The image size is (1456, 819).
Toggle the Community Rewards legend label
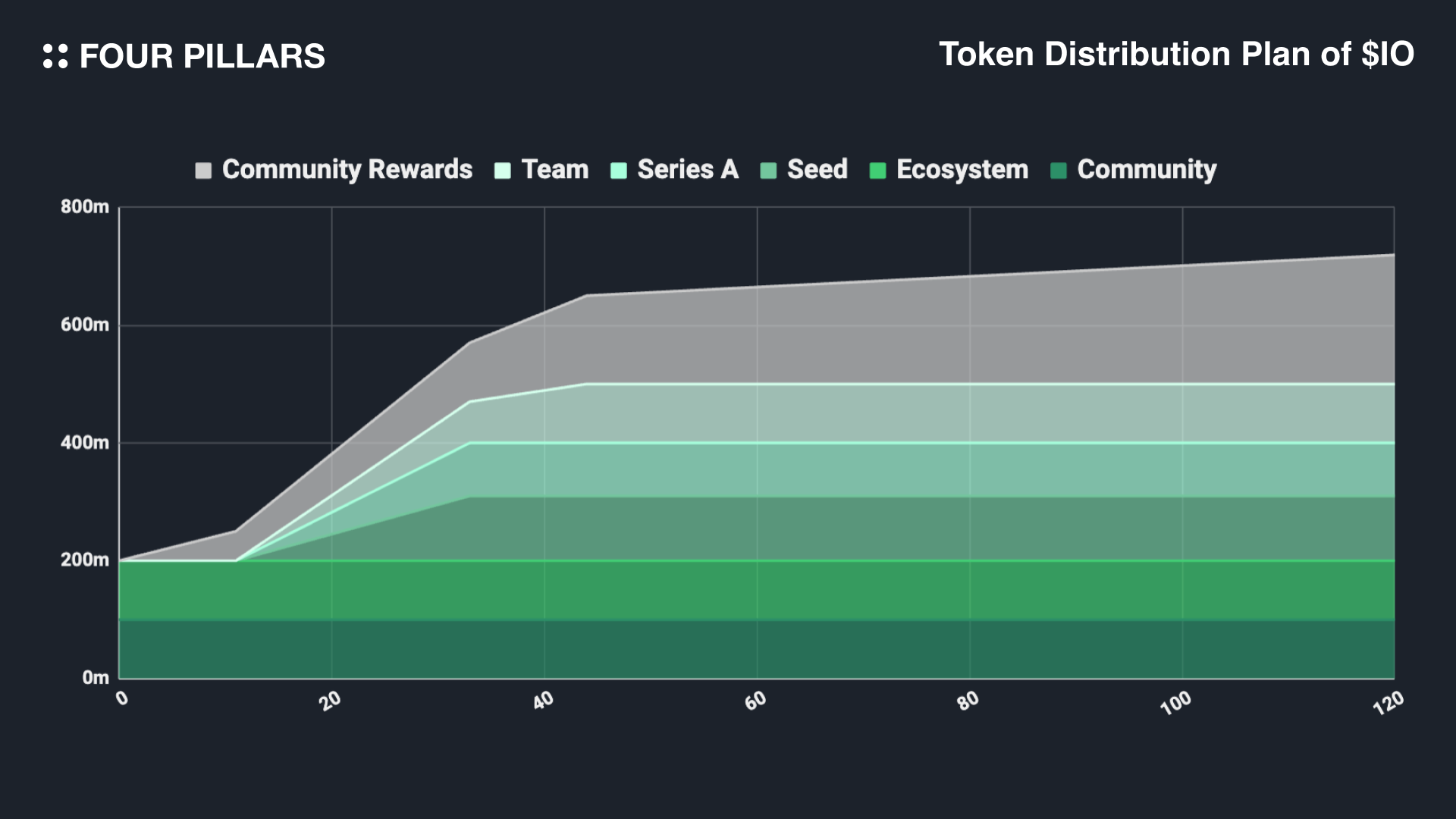tap(347, 169)
